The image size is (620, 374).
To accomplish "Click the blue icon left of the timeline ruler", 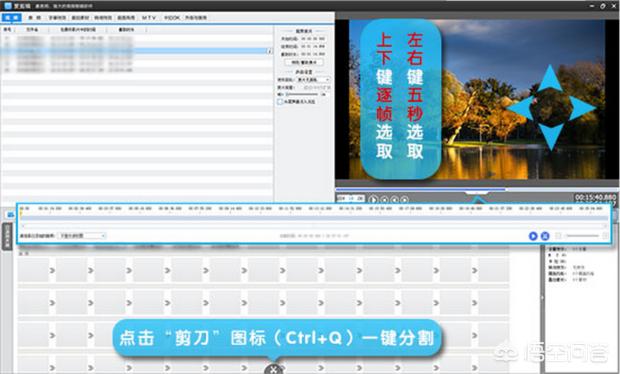I will (x=10, y=214).
